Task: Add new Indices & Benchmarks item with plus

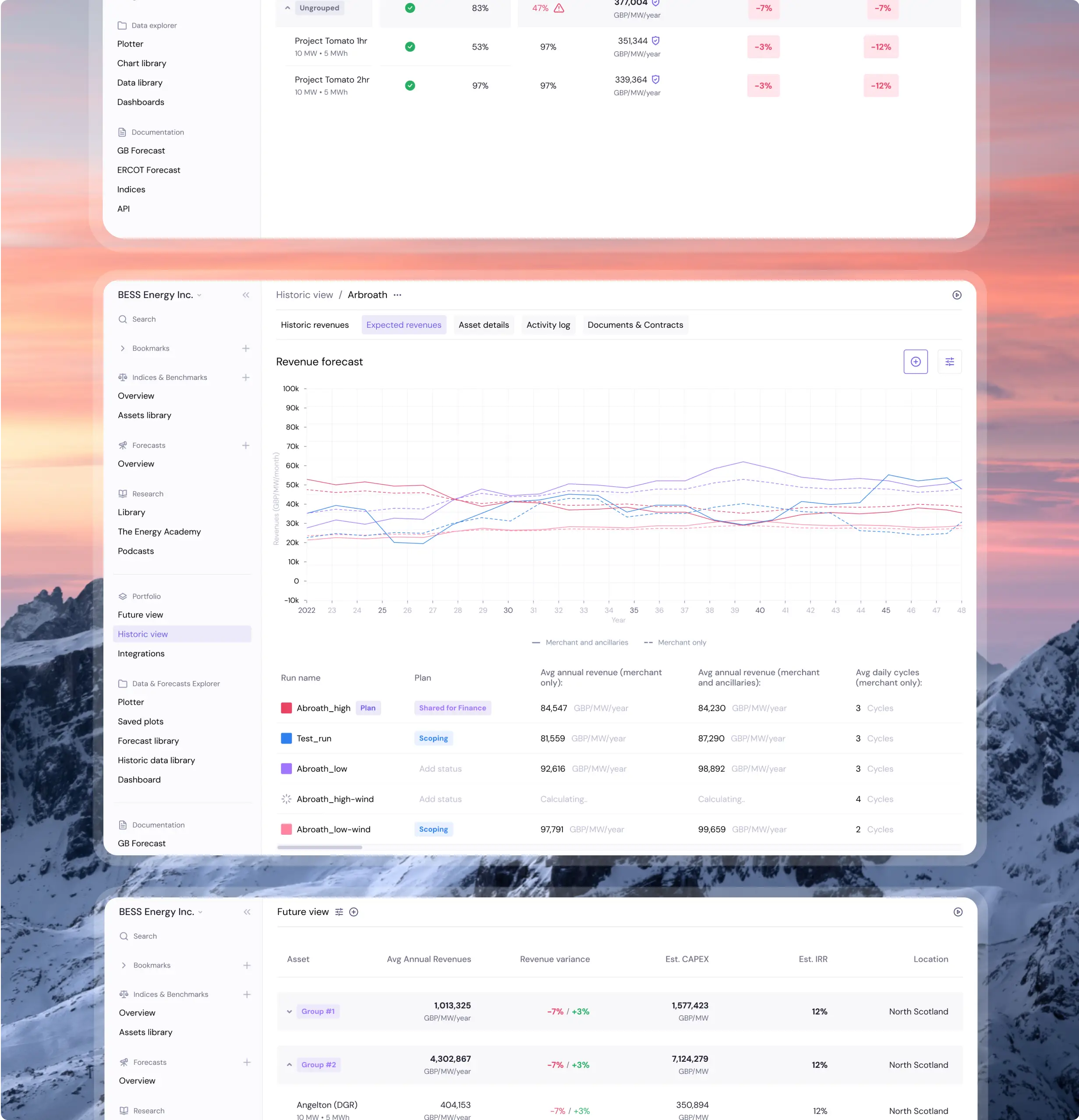Action: [x=246, y=377]
